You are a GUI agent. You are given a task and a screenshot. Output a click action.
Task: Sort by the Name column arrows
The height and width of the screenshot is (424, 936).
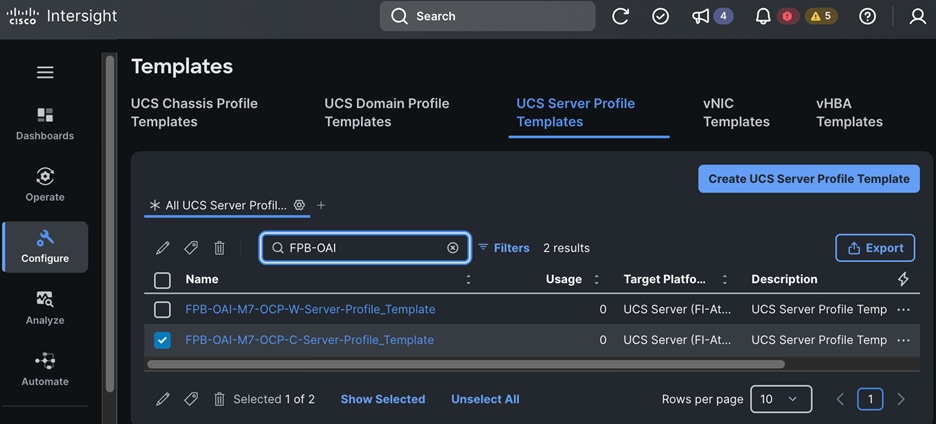click(x=469, y=279)
